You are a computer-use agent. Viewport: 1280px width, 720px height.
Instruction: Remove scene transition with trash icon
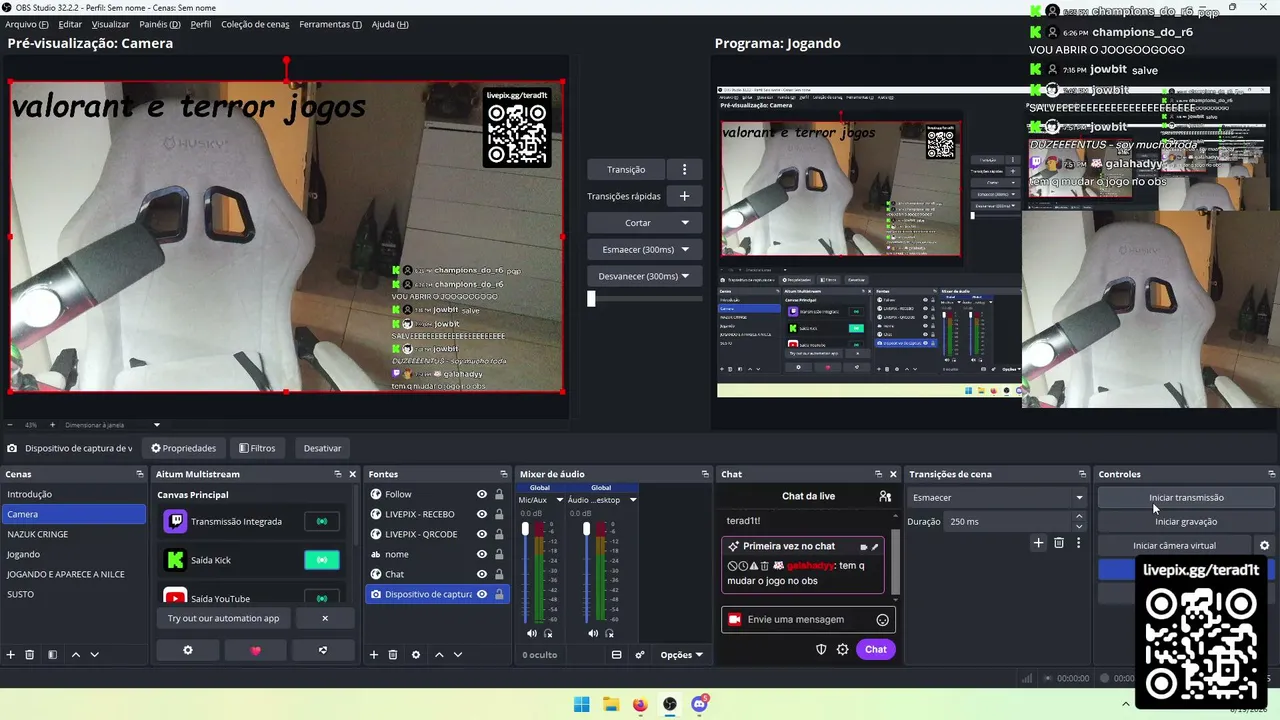coord(1059,543)
